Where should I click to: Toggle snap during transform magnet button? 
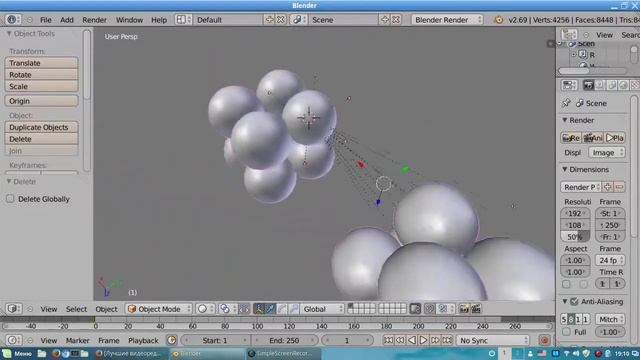click(x=429, y=309)
